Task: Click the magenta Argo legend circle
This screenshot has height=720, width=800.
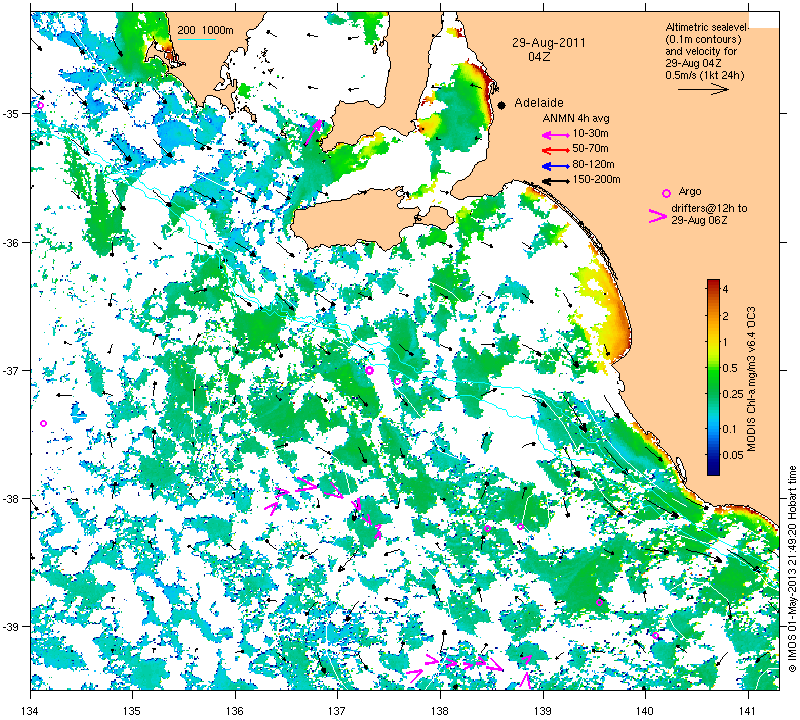Action: point(666,193)
